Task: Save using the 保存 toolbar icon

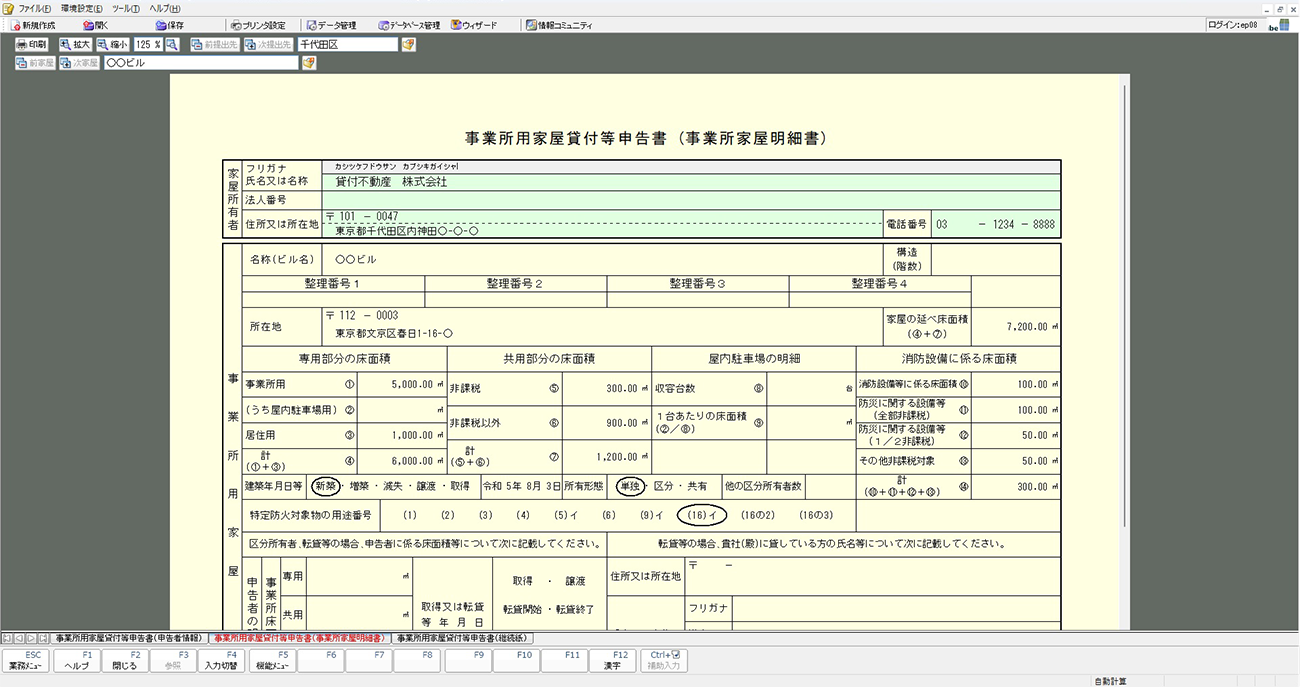Action: point(169,25)
